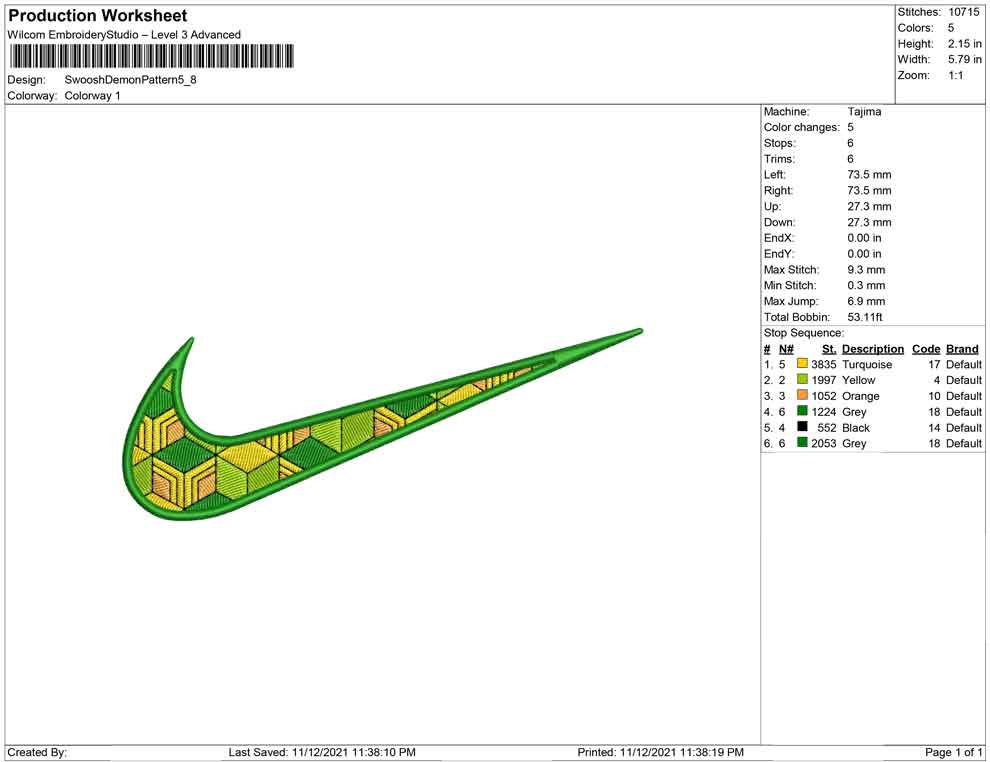Select the design name 'SwooshDemonPattern5_8'
The width and height of the screenshot is (990, 762).
[130, 80]
